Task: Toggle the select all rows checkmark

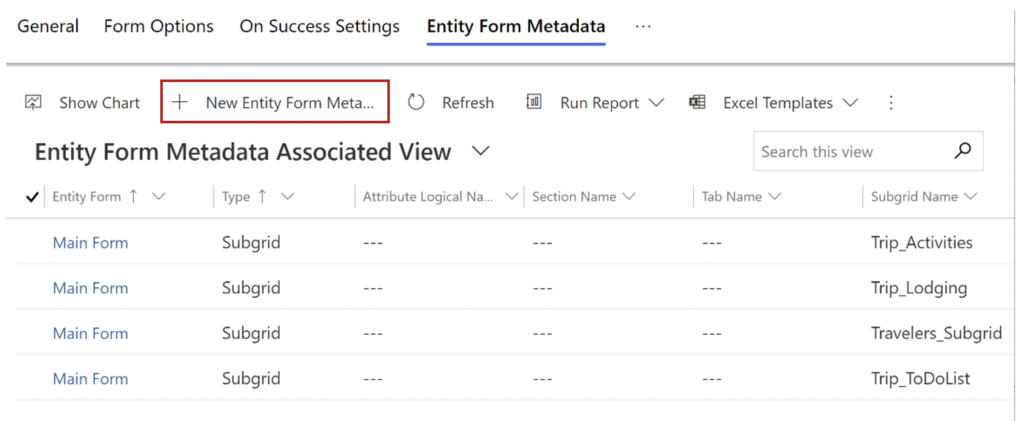Action: coord(33,197)
